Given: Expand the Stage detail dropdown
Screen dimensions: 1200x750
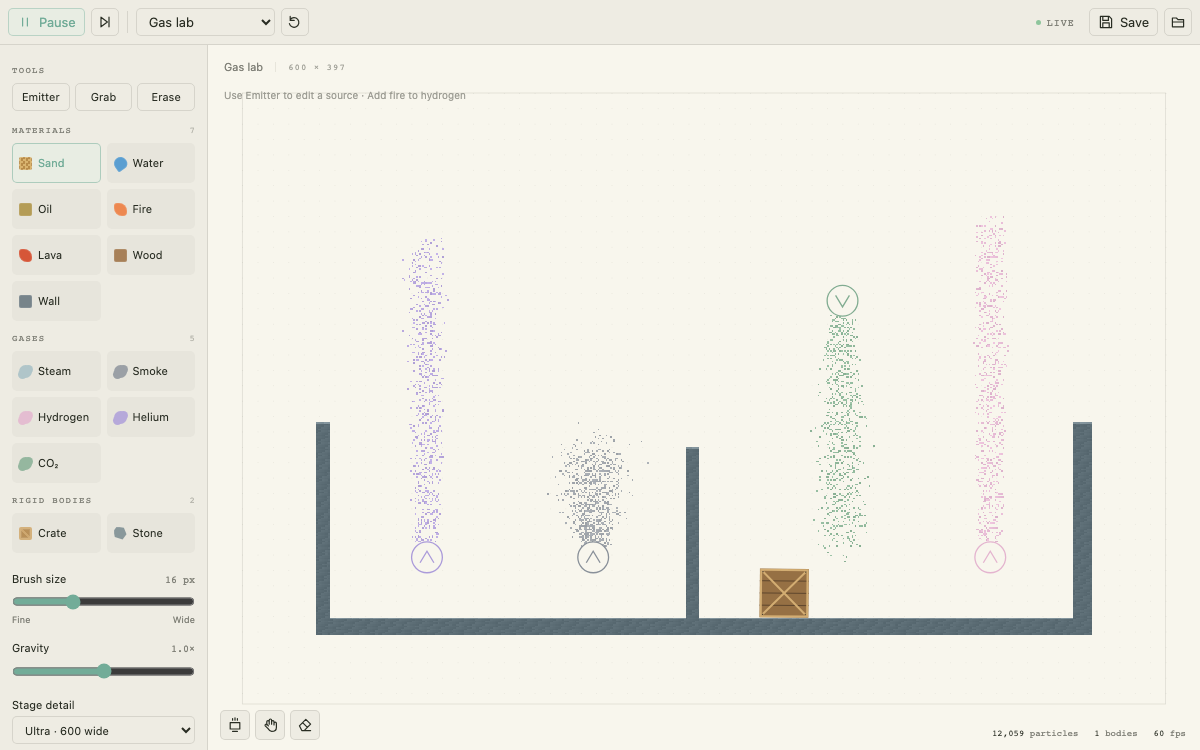Looking at the screenshot, I should coord(103,731).
